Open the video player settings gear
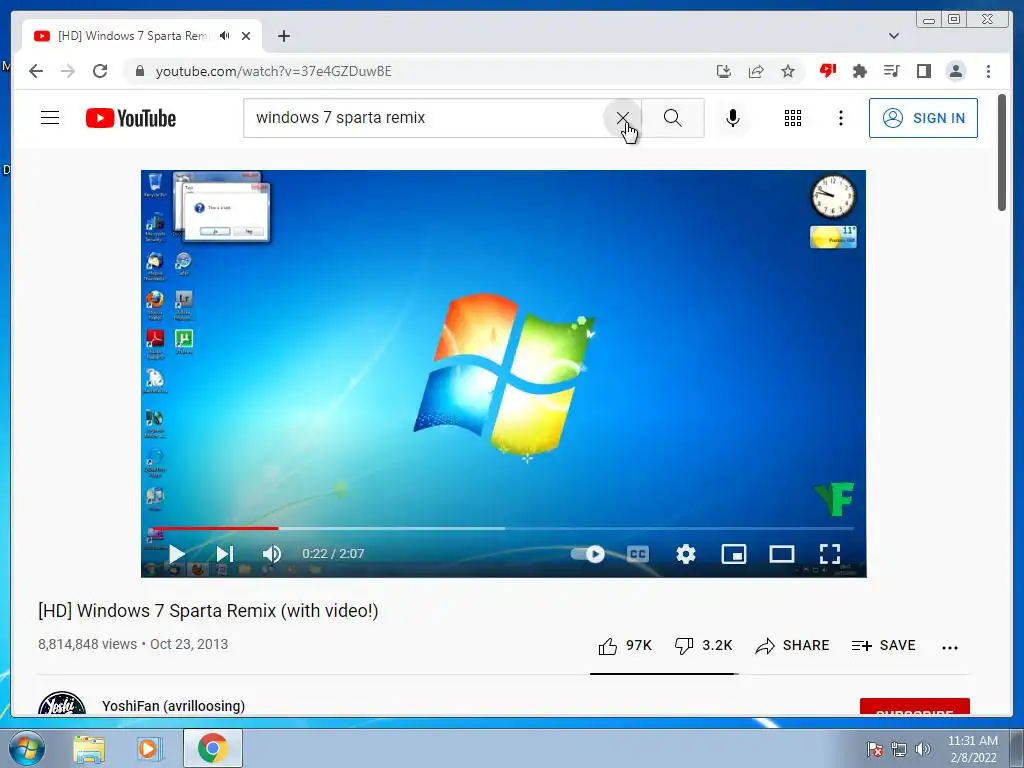Screen dimensions: 1024x768 686,554
